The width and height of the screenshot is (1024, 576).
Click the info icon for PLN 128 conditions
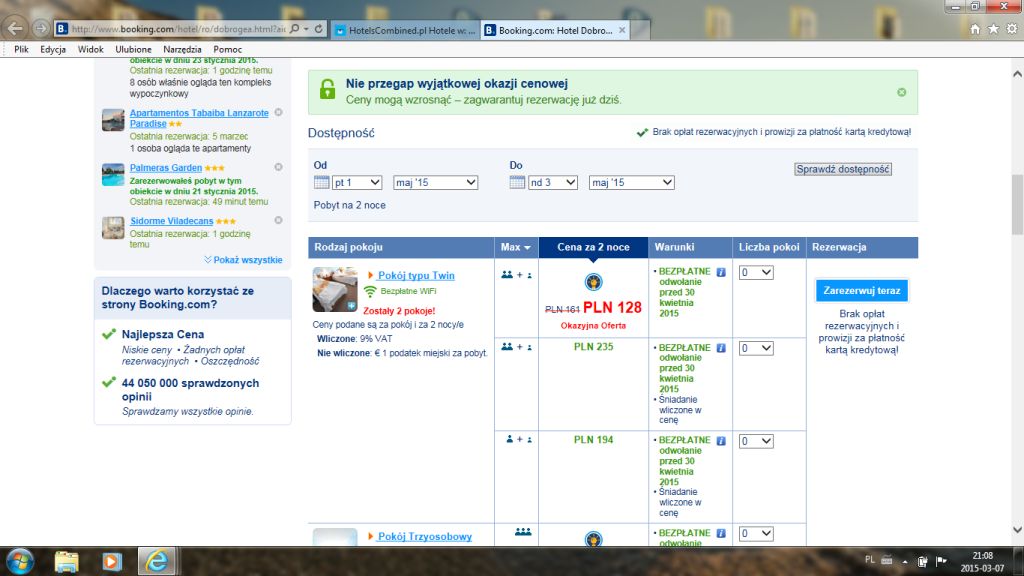tap(721, 272)
